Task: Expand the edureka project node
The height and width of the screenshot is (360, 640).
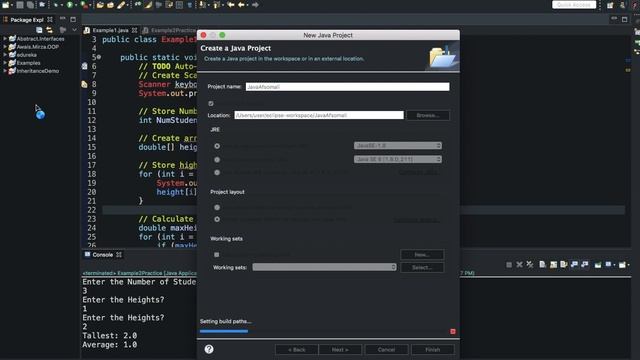Action: [x=5, y=55]
